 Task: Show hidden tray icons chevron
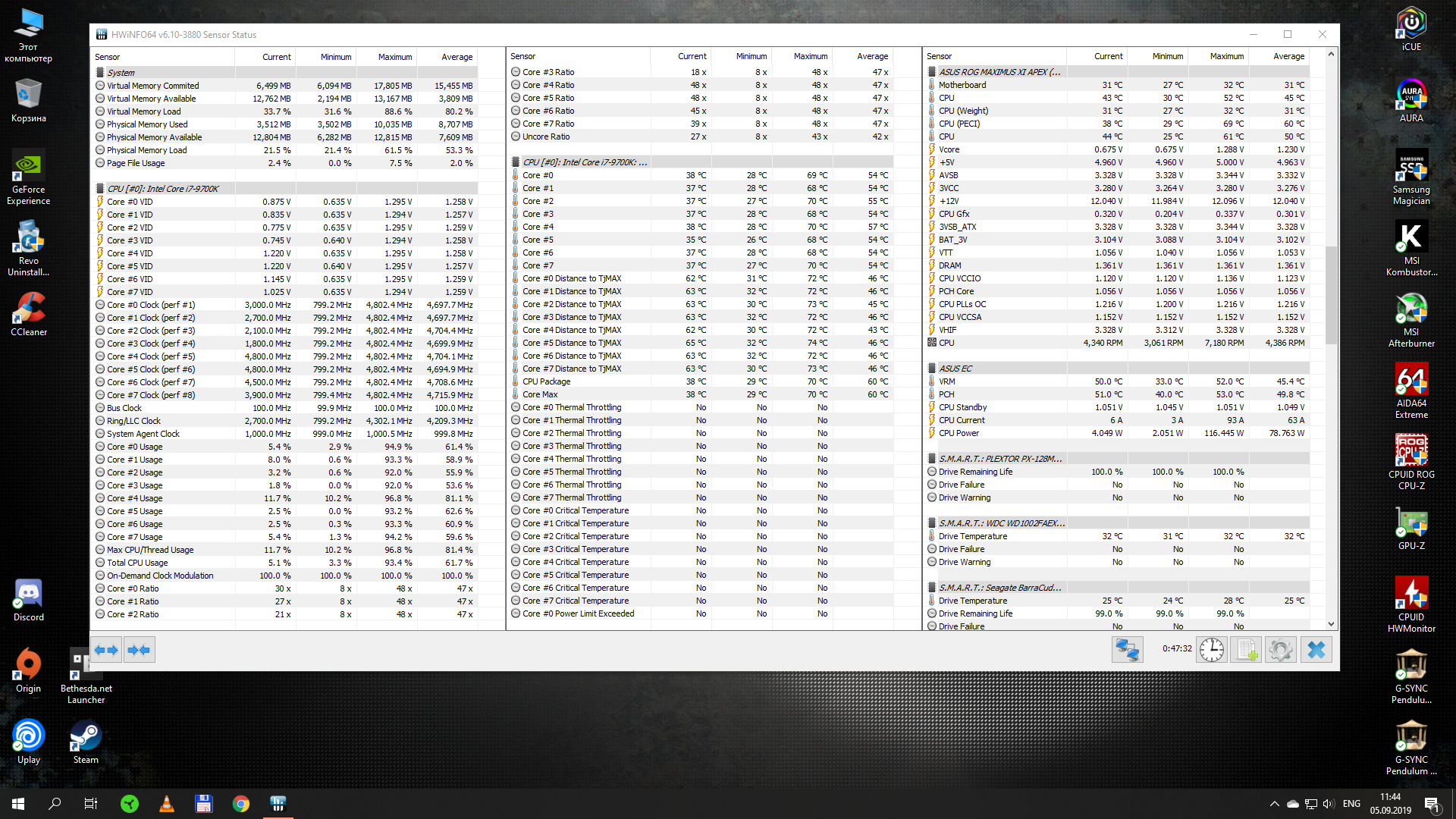pos(1274,804)
